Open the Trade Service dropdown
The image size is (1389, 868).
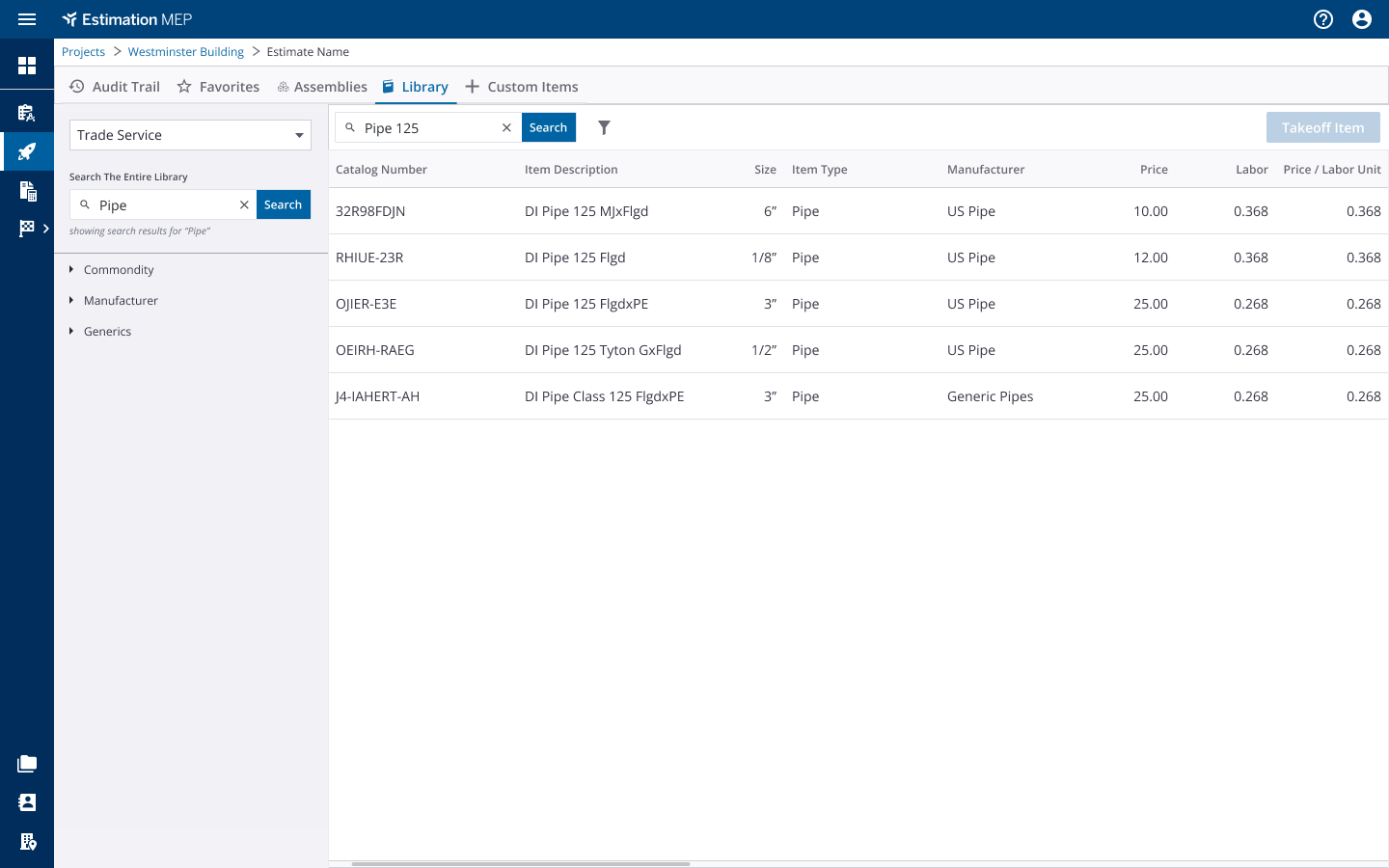pyautogui.click(x=190, y=135)
